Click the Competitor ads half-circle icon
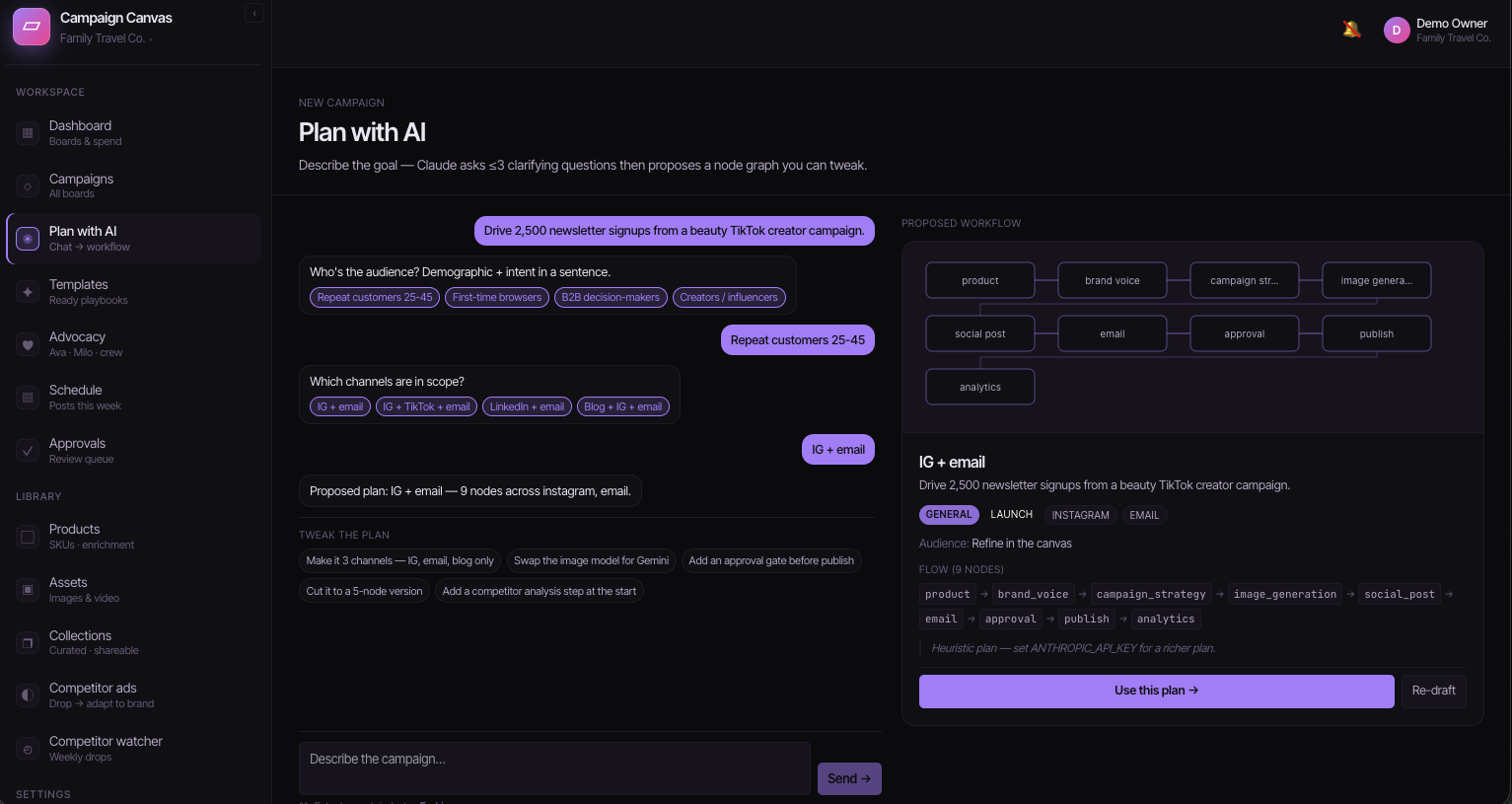 point(28,695)
